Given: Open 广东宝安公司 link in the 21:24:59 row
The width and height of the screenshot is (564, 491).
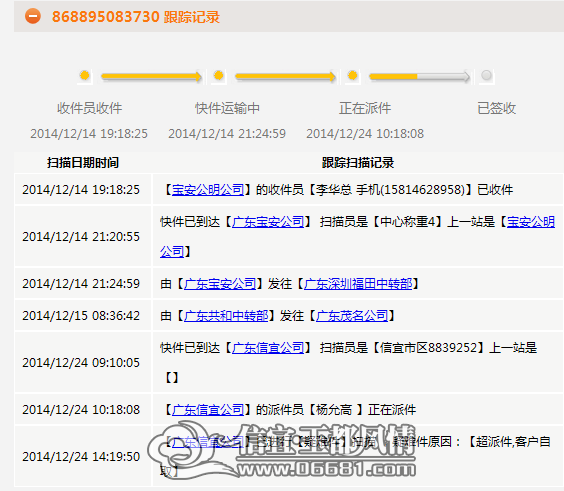Looking at the screenshot, I should tap(220, 284).
